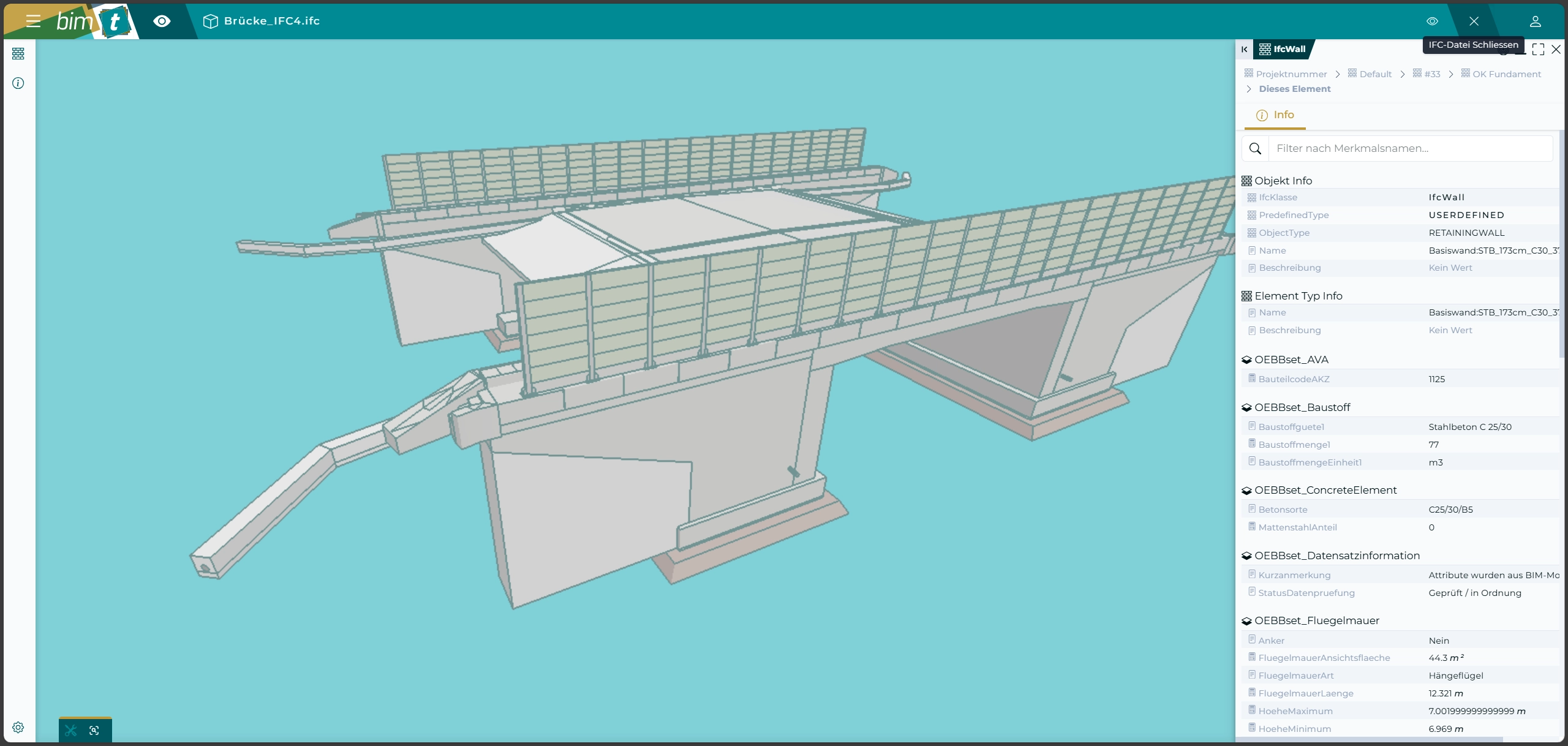
Task: Toggle the outlined eye icon in top right header
Action: coord(1432,21)
